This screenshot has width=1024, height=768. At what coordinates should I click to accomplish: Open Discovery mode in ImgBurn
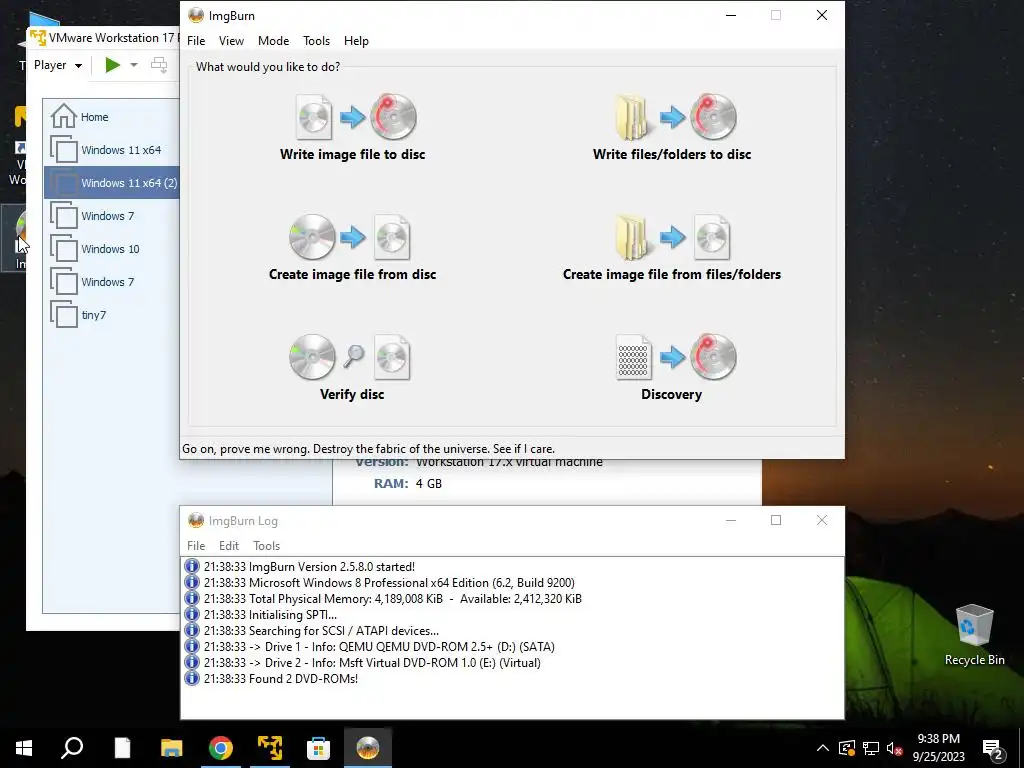click(672, 368)
